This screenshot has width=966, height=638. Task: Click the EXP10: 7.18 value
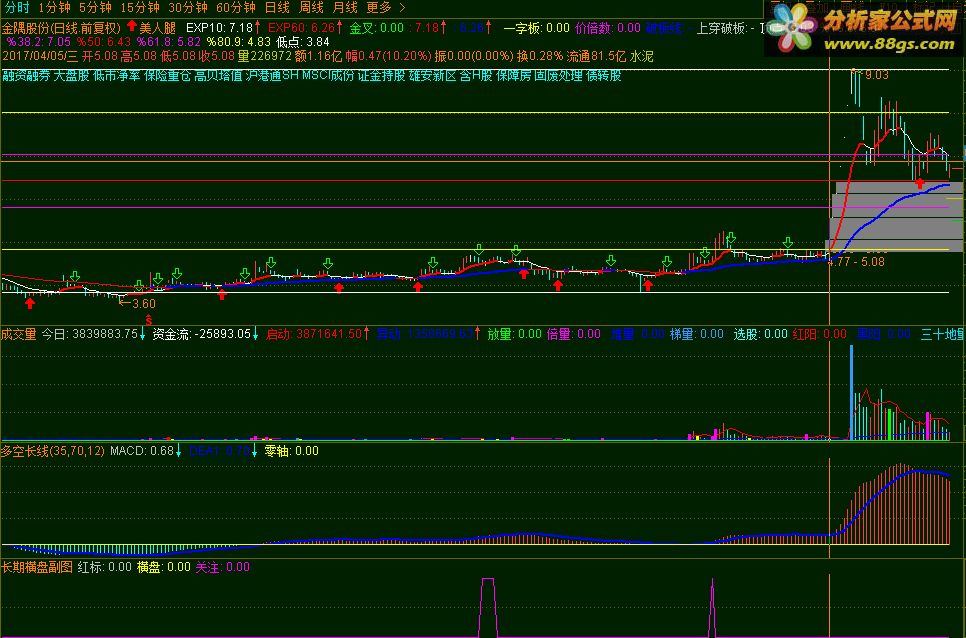[219, 28]
